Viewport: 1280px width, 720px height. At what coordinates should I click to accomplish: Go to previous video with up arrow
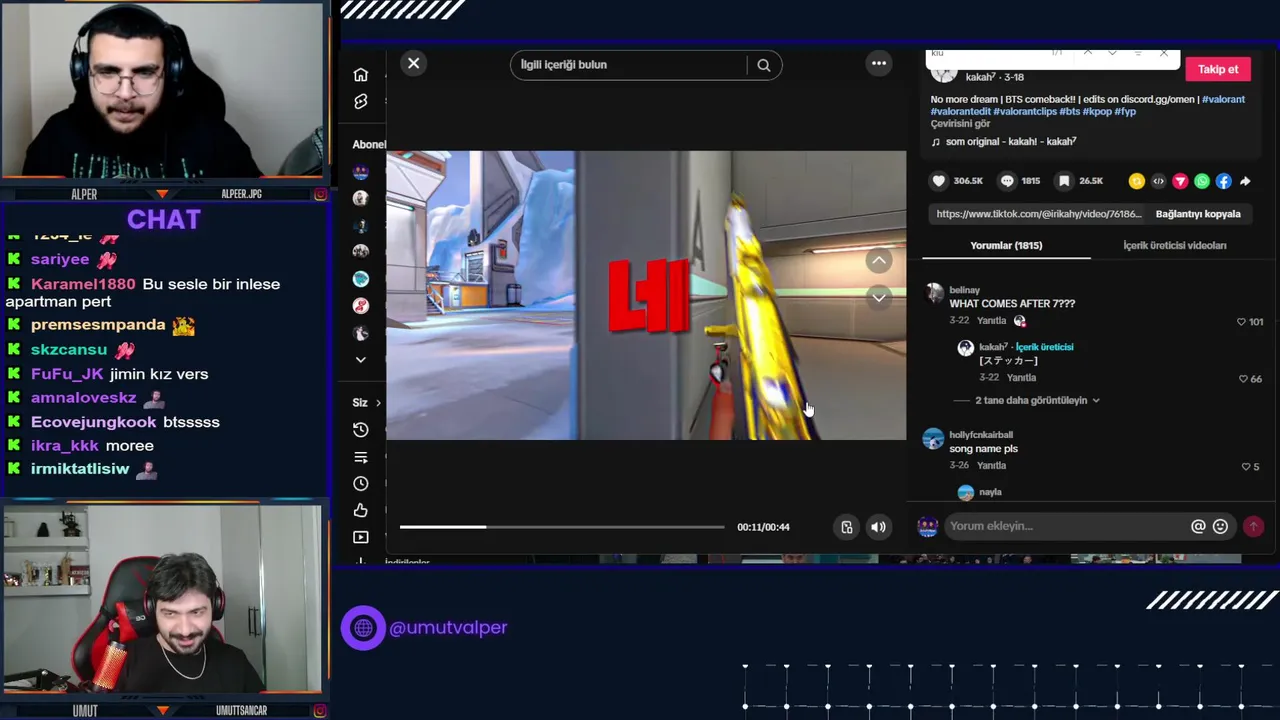coord(879,261)
